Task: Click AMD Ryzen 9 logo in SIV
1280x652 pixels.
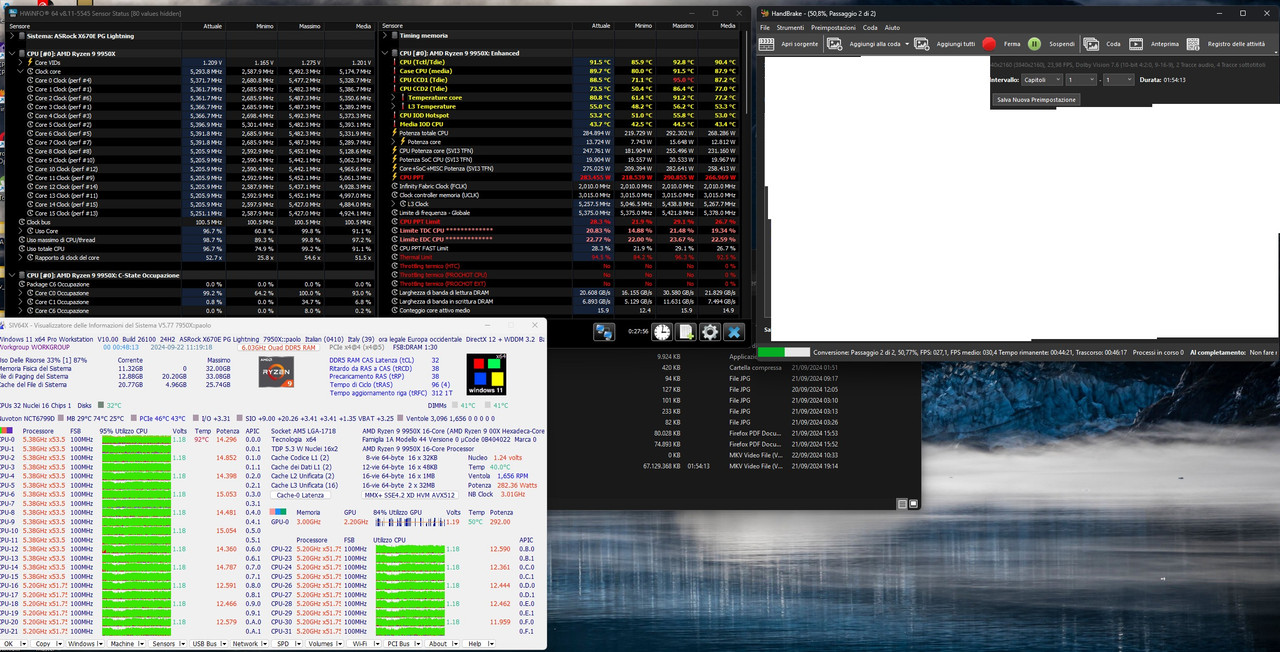Action: coord(276,374)
